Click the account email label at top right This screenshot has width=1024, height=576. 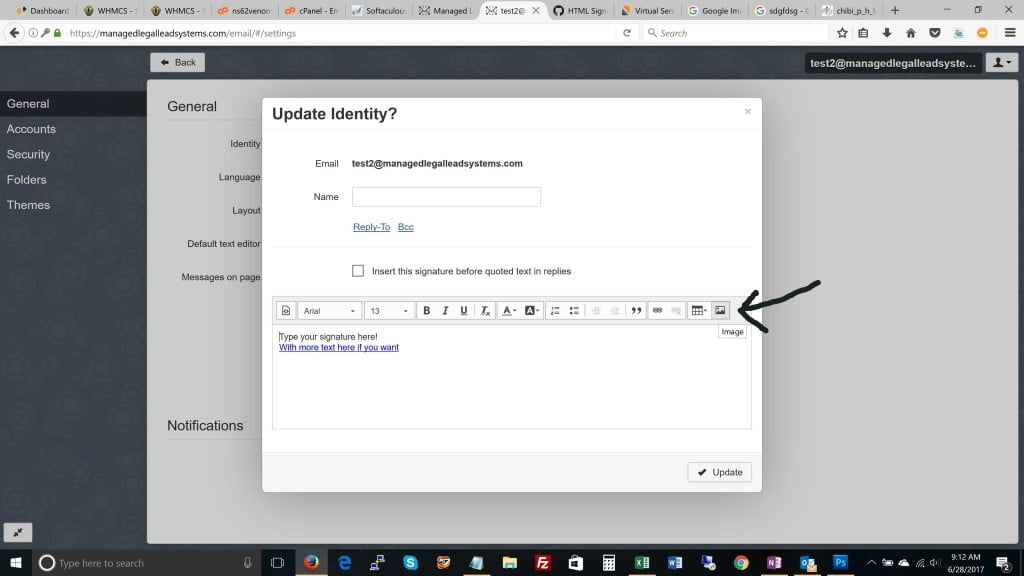pyautogui.click(x=893, y=63)
